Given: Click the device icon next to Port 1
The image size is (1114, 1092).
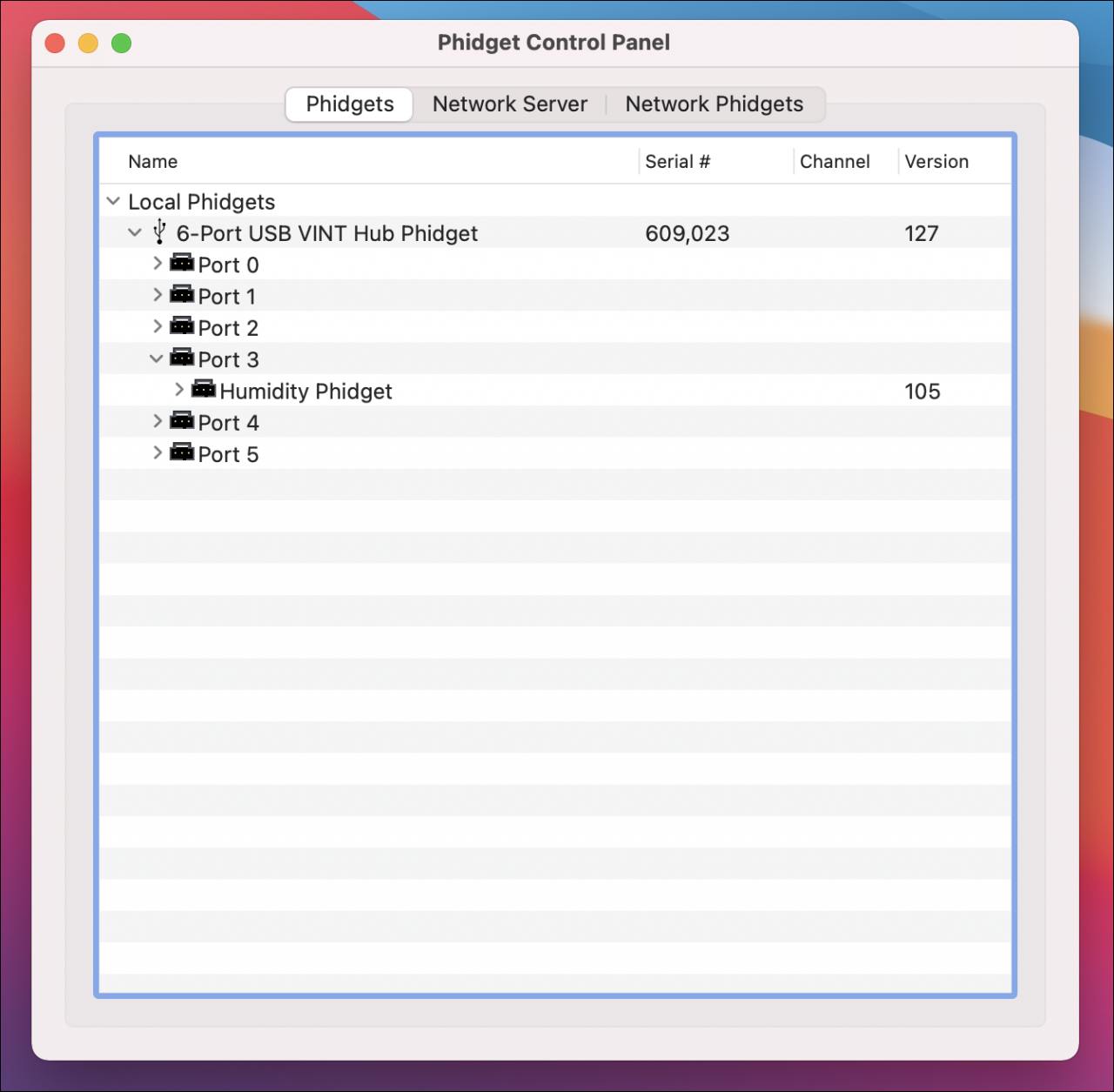Looking at the screenshot, I should (x=182, y=295).
